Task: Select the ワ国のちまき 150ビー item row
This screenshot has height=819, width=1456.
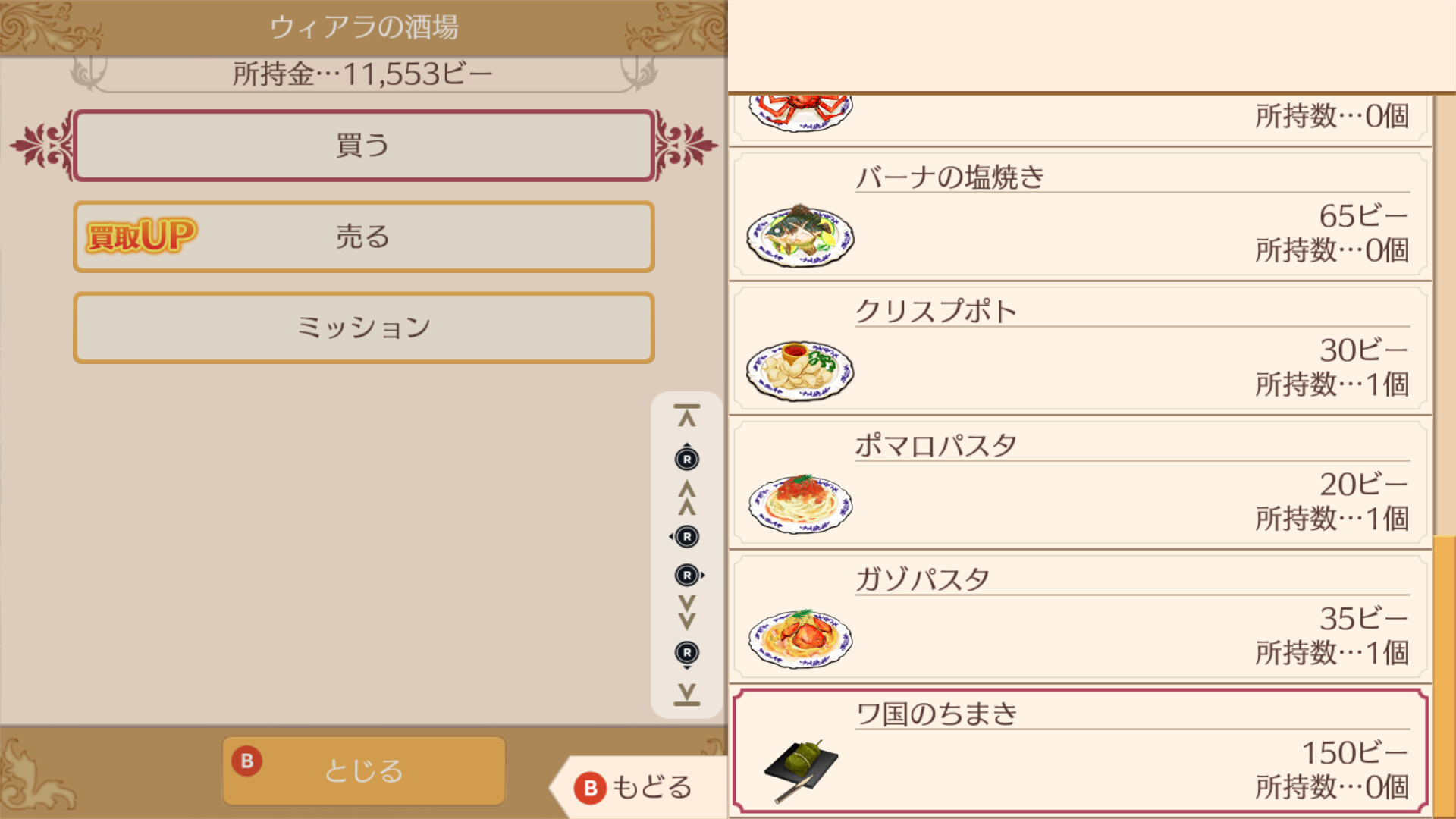Action: [x=1080, y=751]
